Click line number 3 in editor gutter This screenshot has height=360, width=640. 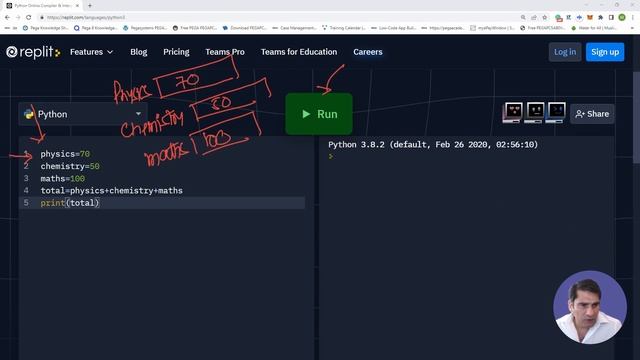click(26, 178)
